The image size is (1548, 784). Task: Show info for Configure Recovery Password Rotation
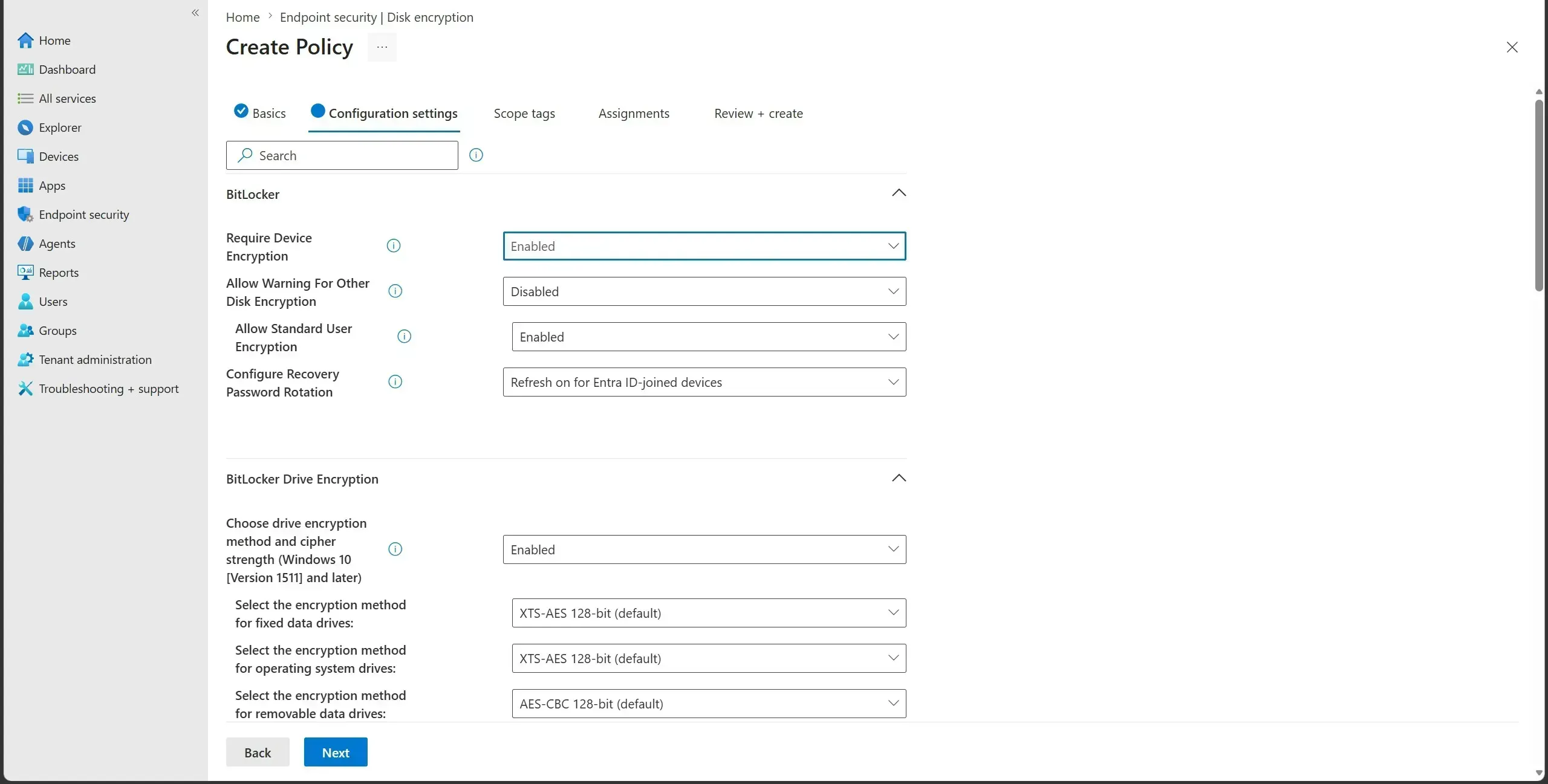click(x=395, y=382)
